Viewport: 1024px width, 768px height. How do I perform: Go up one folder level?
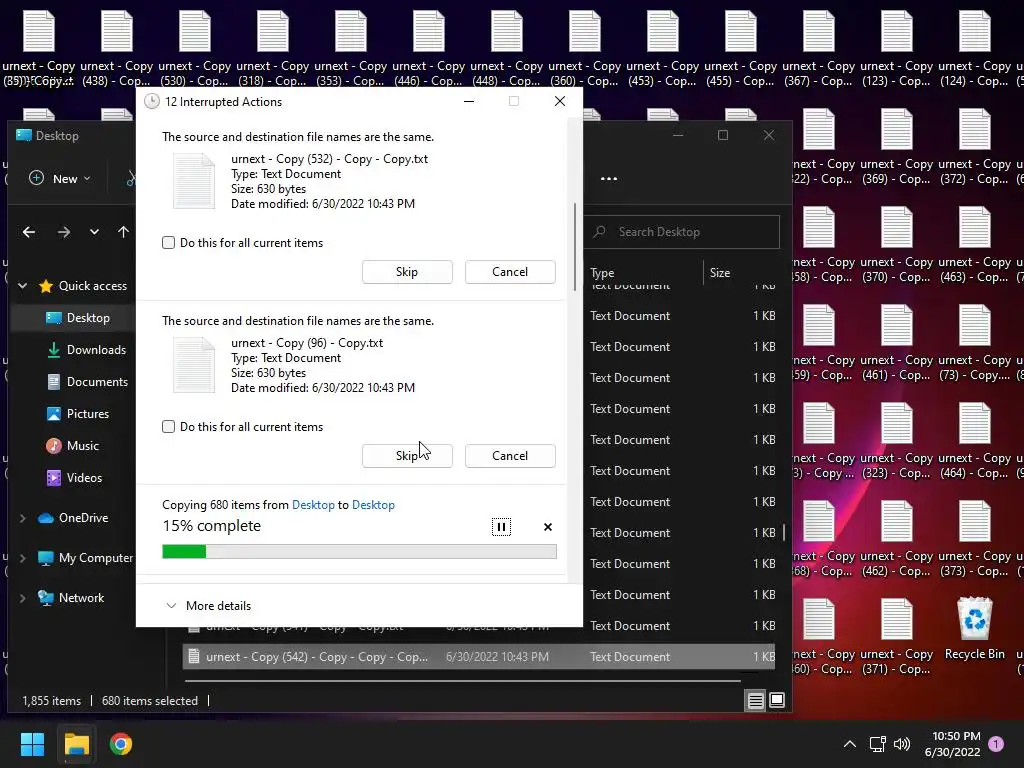coord(123,232)
